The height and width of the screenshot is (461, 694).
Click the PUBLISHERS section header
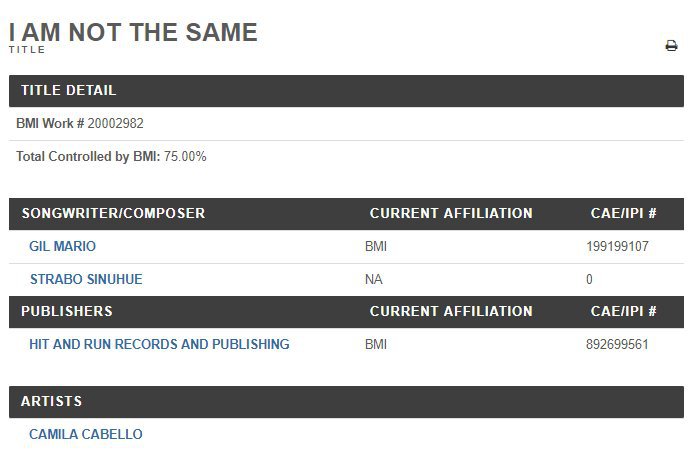click(x=67, y=311)
